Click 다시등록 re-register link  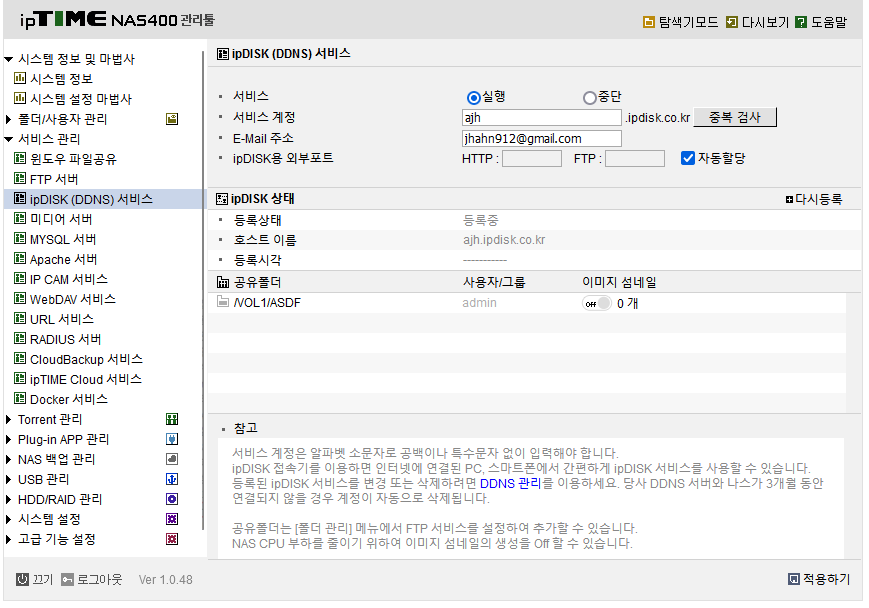814,199
